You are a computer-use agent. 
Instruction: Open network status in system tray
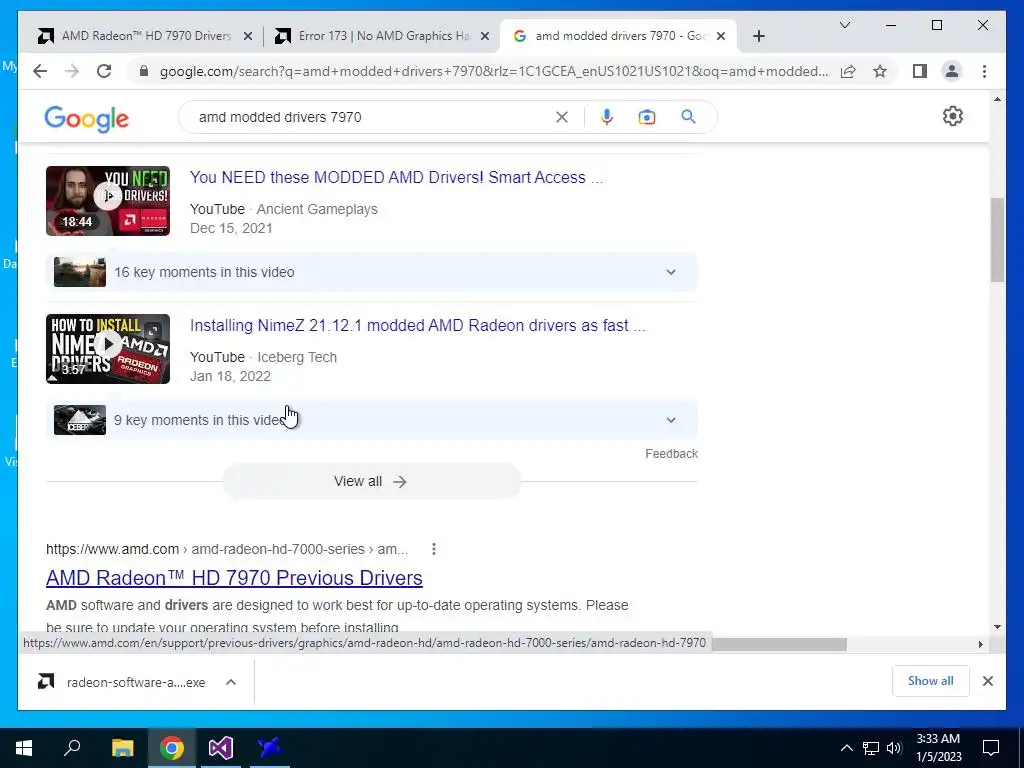(871, 748)
